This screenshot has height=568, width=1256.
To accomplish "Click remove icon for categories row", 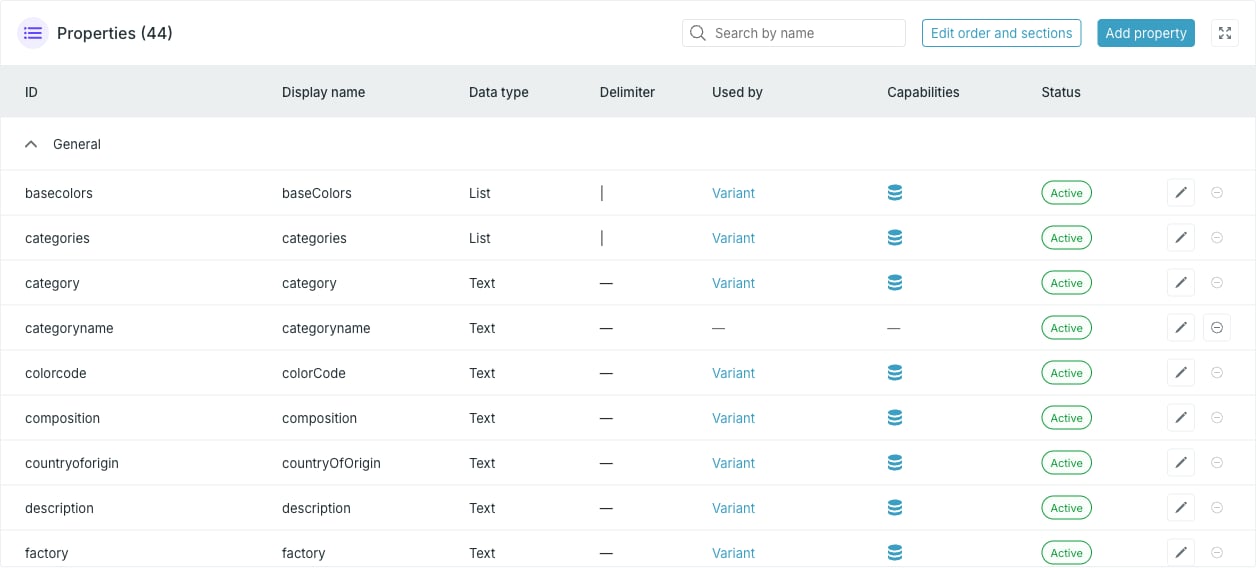I will [x=1217, y=238].
